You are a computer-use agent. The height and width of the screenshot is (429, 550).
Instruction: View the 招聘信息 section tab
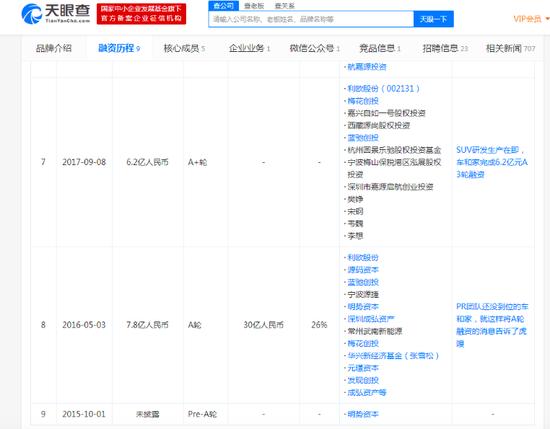[x=445, y=48]
